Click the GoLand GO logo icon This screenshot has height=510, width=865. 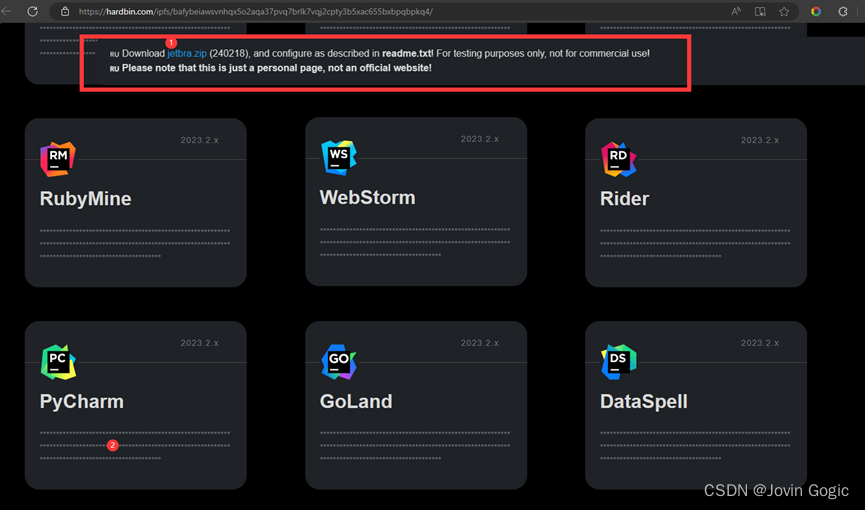coord(339,362)
